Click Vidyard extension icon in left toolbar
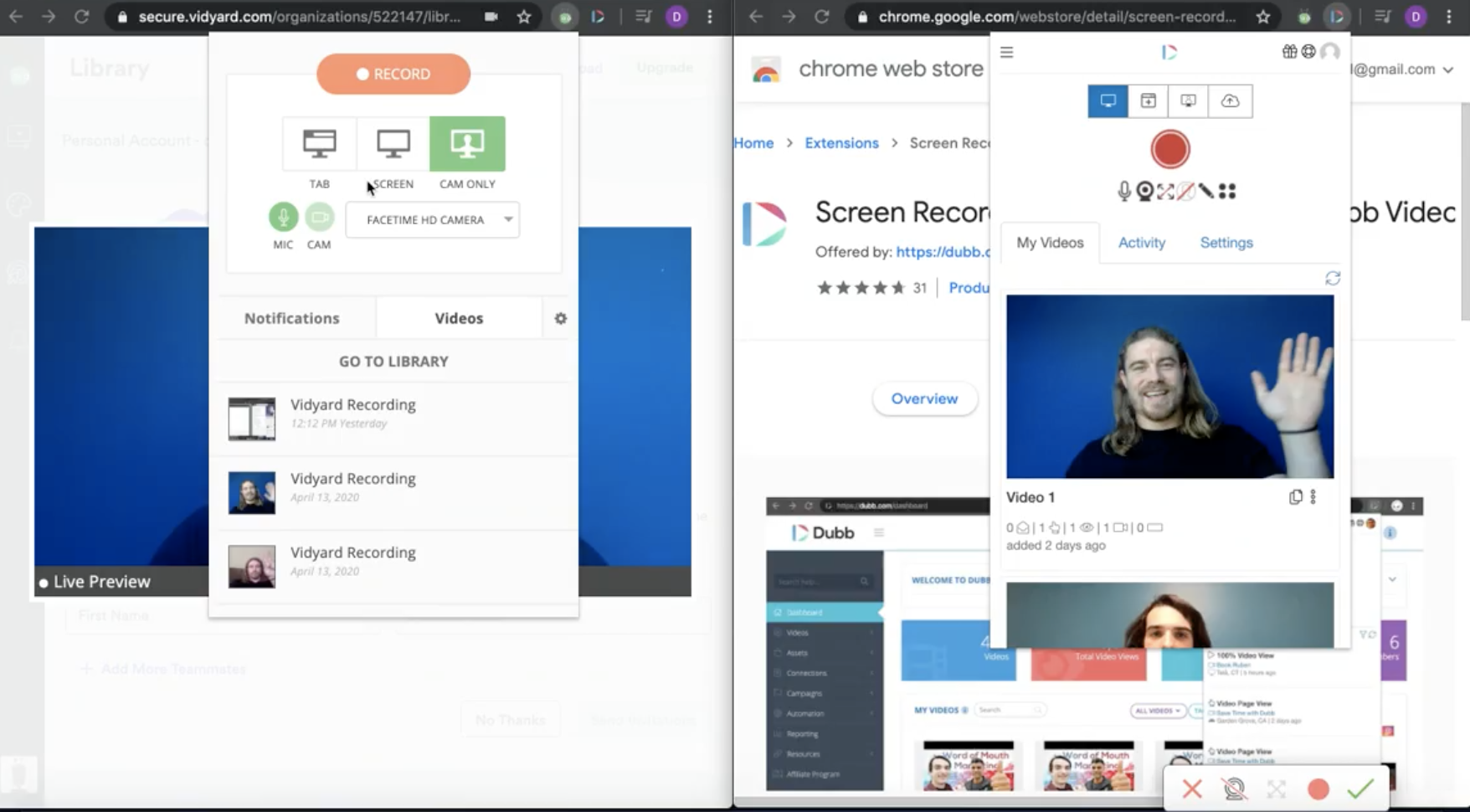Screen dimensions: 1470x812 click(x=565, y=17)
